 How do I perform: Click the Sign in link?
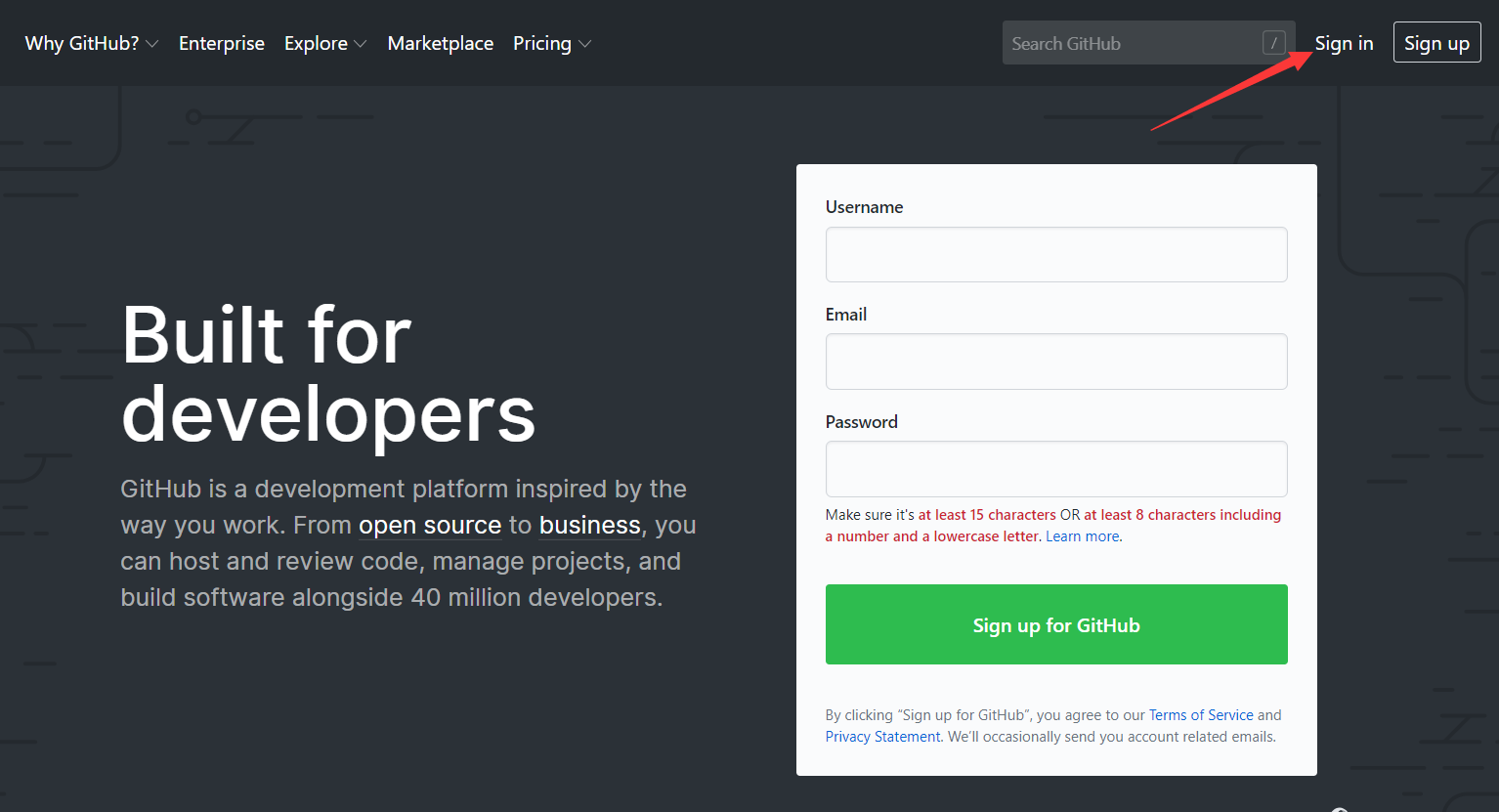click(x=1344, y=43)
